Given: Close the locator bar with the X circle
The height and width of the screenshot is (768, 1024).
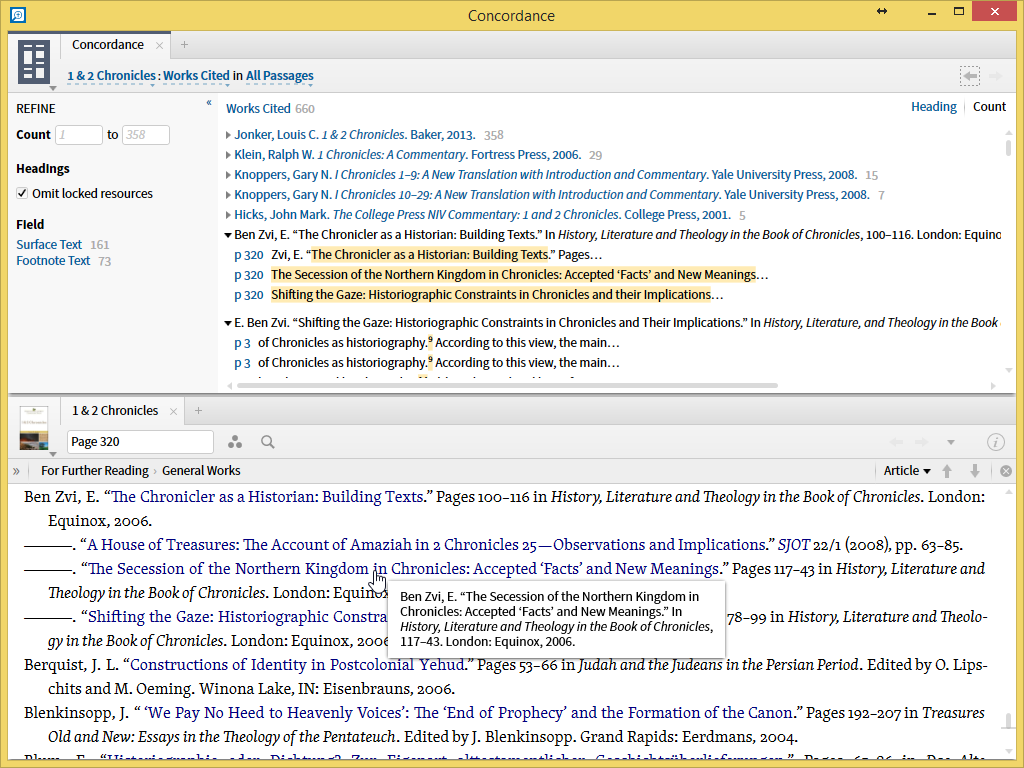Looking at the screenshot, I should (x=1005, y=471).
